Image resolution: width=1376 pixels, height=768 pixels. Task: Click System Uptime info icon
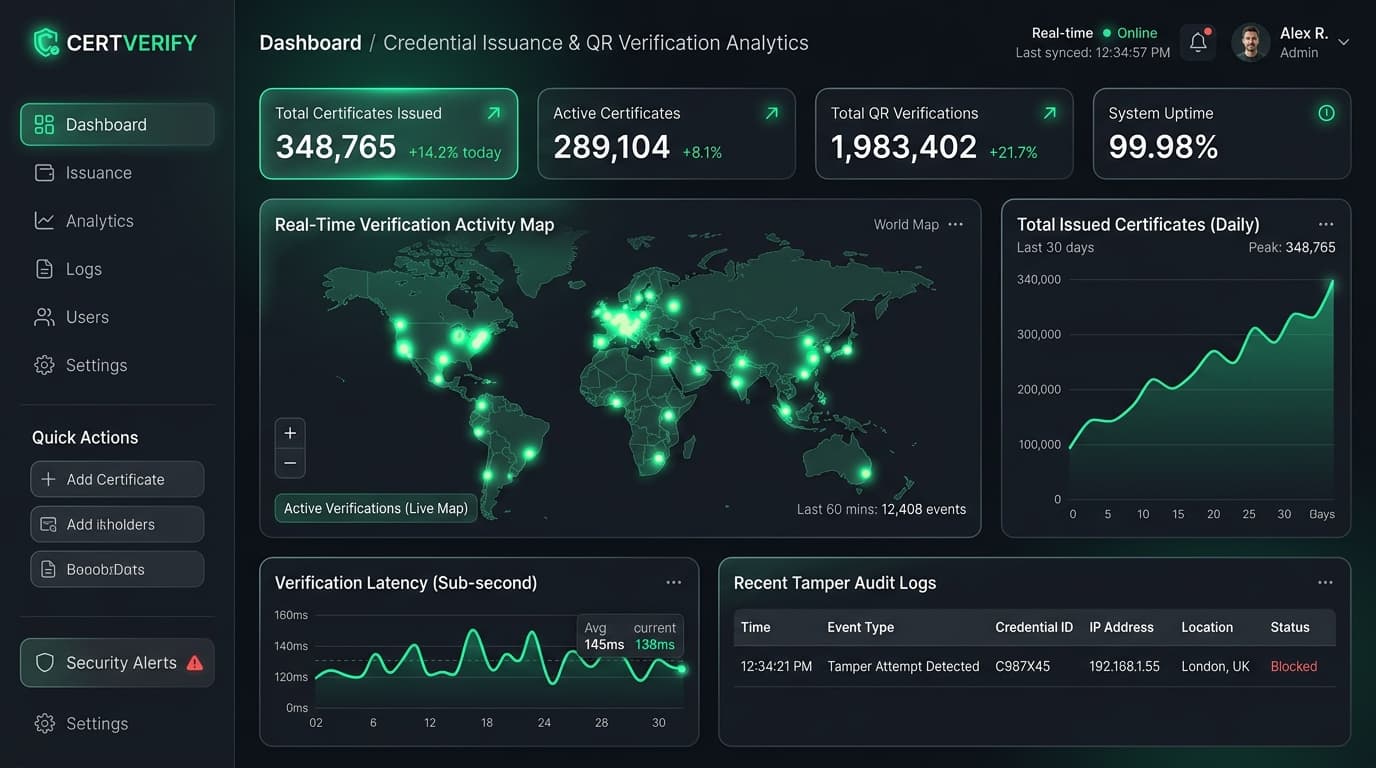coord(1326,113)
